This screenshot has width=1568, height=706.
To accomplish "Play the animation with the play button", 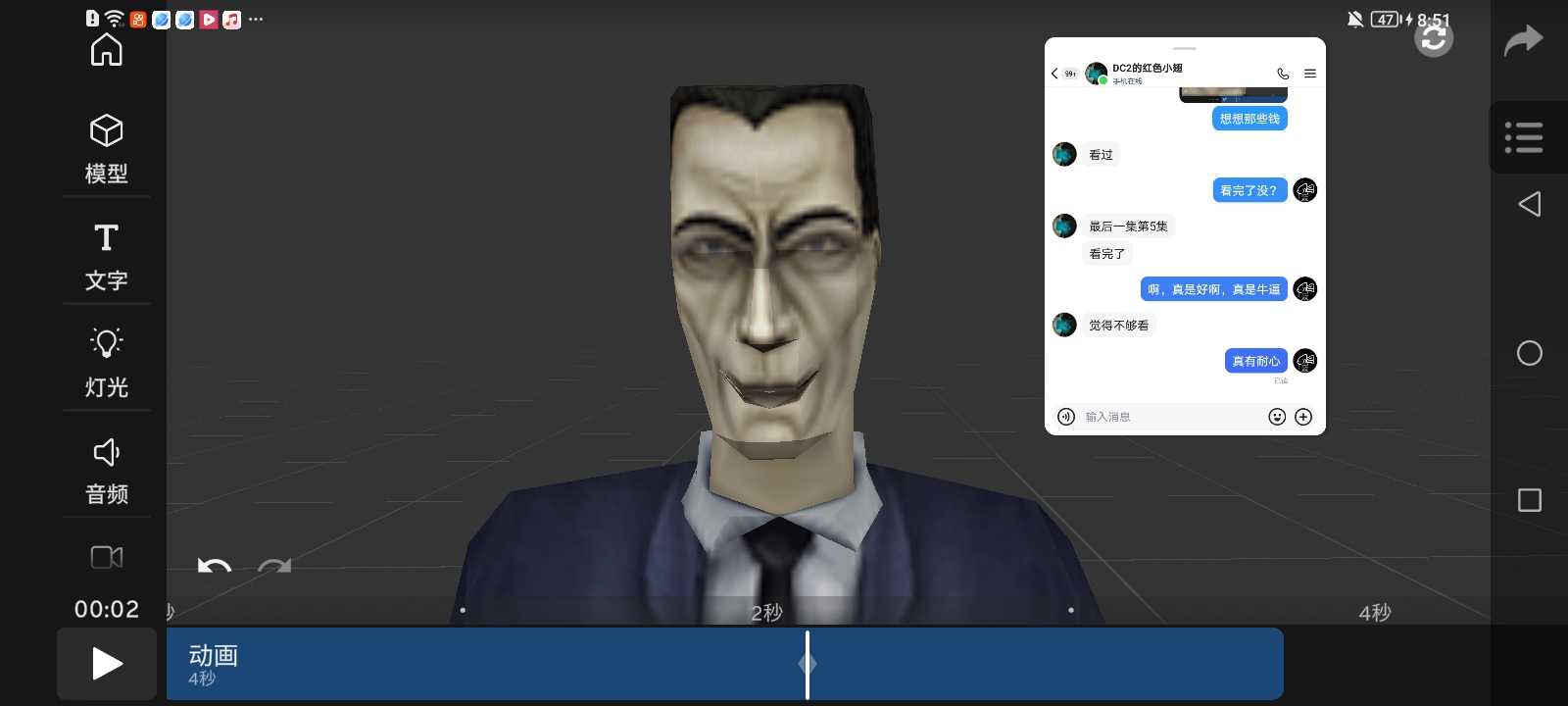I will [x=107, y=664].
